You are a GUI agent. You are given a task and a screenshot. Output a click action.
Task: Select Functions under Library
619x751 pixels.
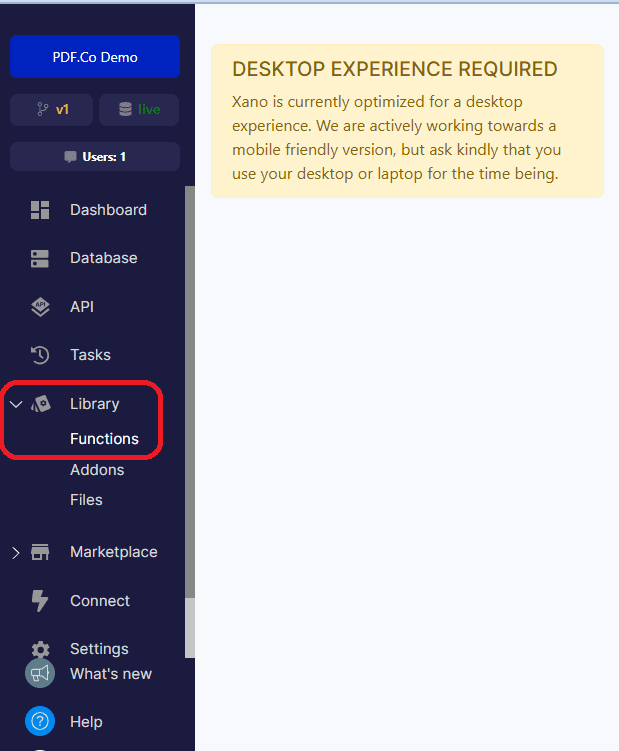pos(104,439)
